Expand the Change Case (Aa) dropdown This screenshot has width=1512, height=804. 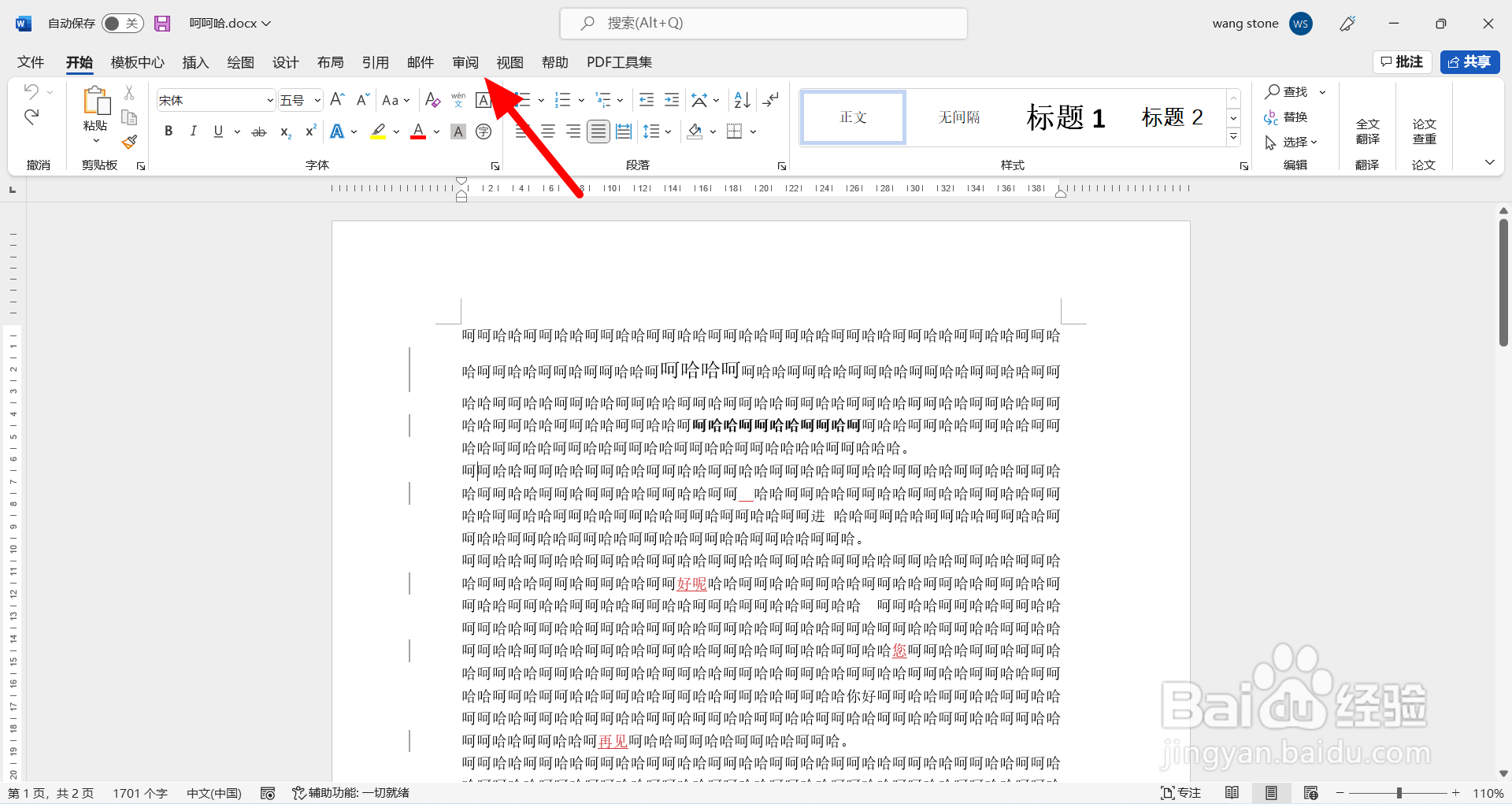(406, 100)
